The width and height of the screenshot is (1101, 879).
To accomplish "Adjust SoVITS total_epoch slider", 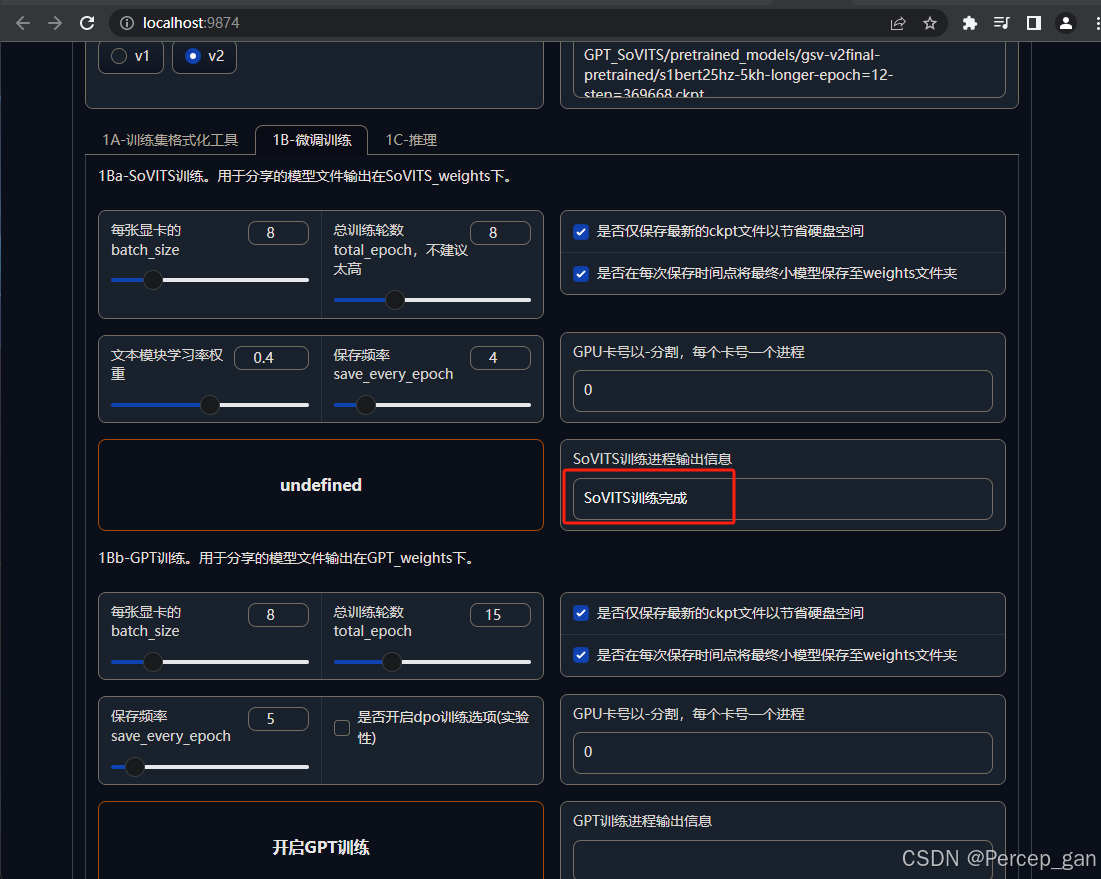I will [x=433, y=300].
